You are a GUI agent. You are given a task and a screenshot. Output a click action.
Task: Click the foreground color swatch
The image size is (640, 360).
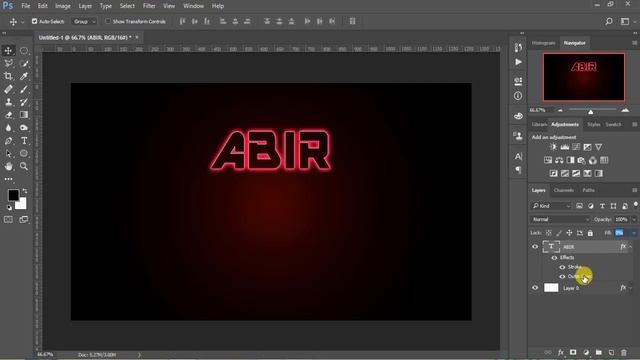click(x=13, y=195)
